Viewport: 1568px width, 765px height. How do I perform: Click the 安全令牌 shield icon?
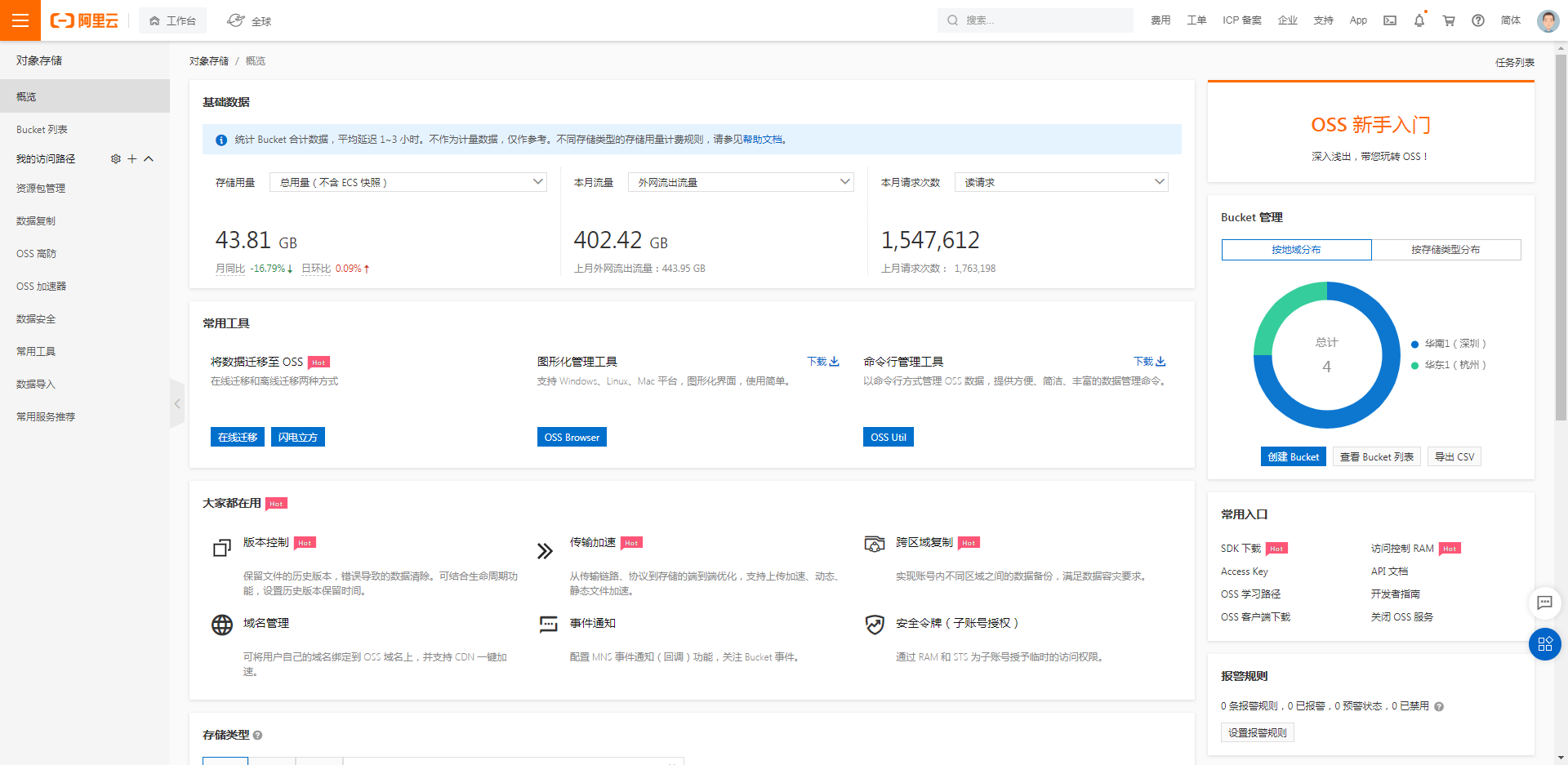pos(875,625)
